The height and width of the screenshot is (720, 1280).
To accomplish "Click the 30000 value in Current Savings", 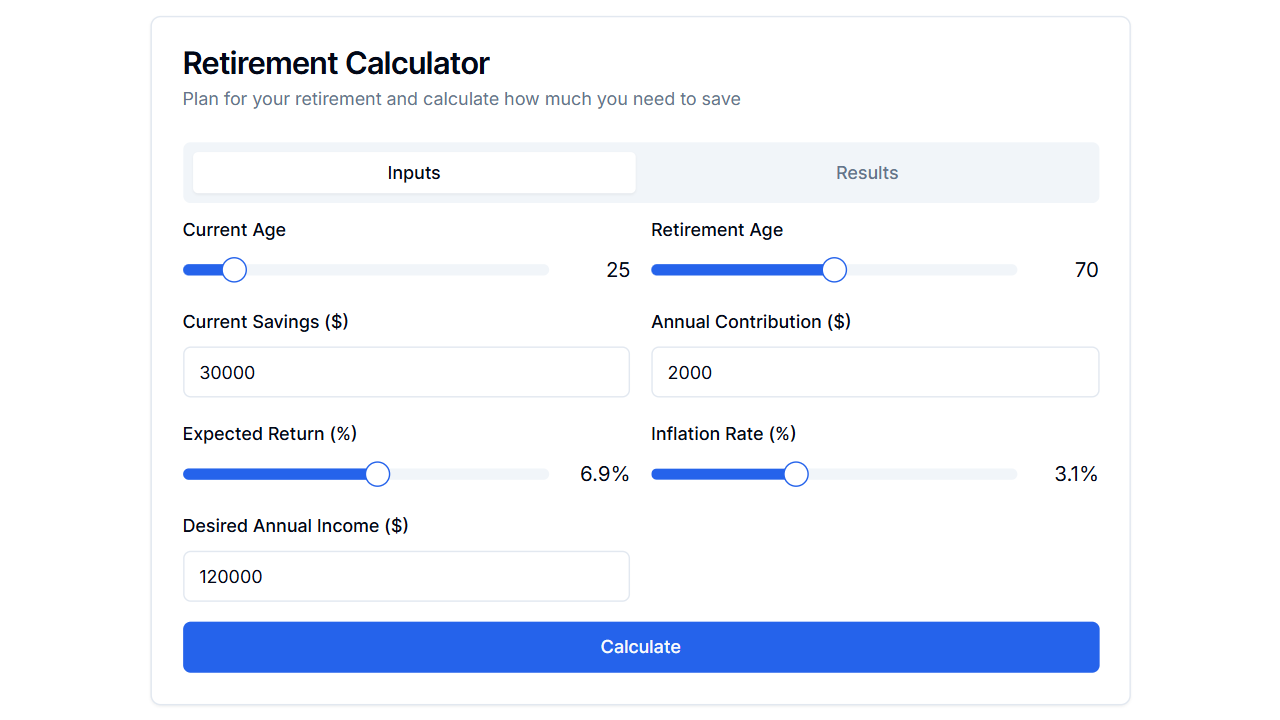I will click(x=227, y=372).
